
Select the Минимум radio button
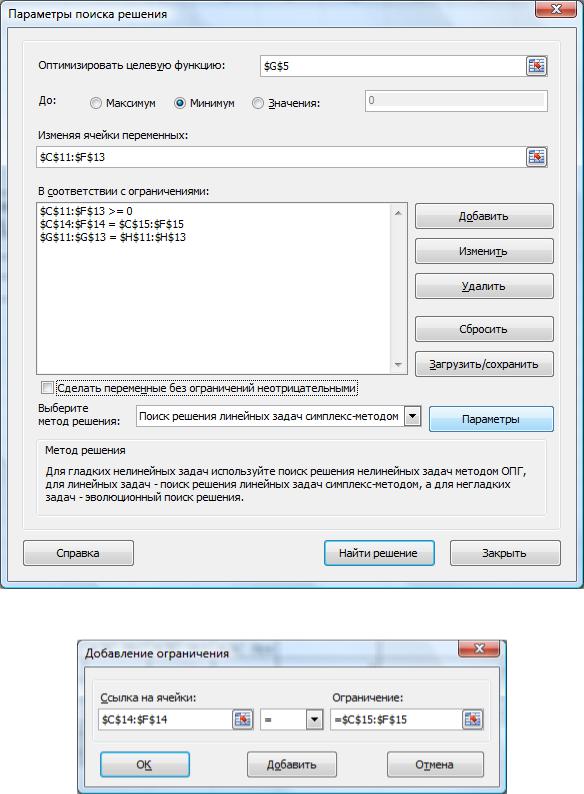pyautogui.click(x=179, y=103)
